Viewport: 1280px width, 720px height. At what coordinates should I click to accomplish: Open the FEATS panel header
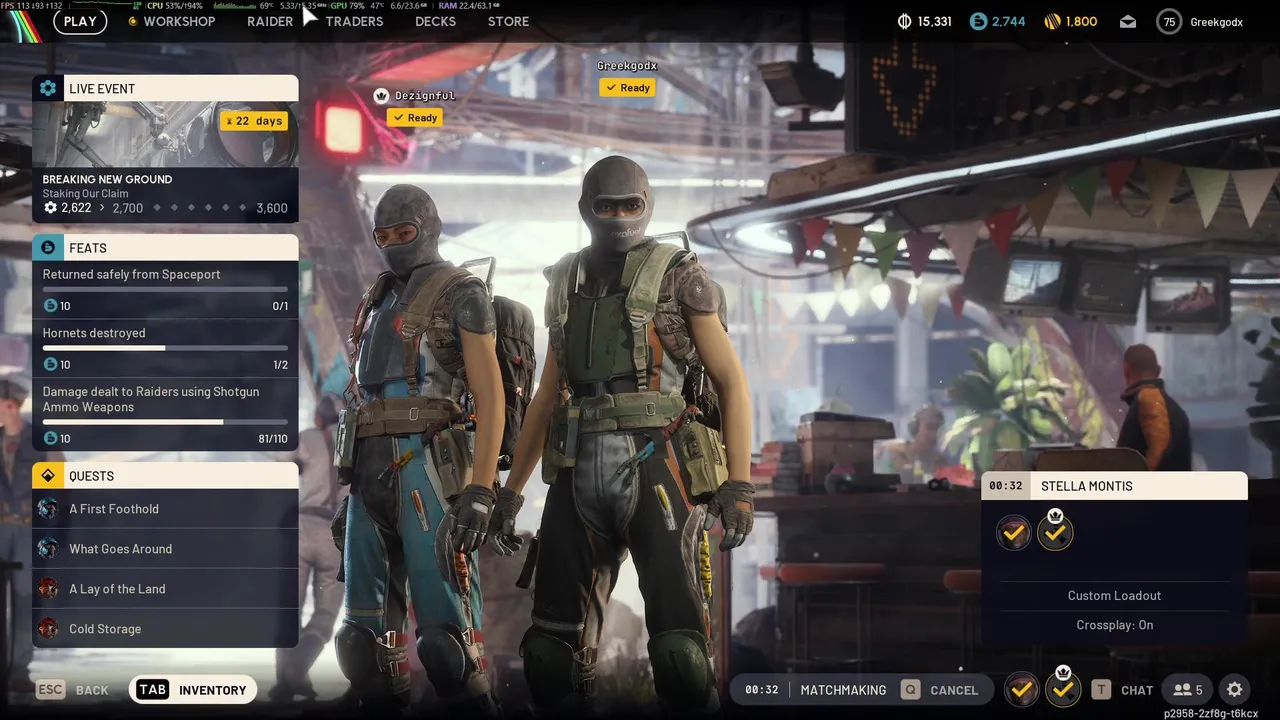(165, 247)
